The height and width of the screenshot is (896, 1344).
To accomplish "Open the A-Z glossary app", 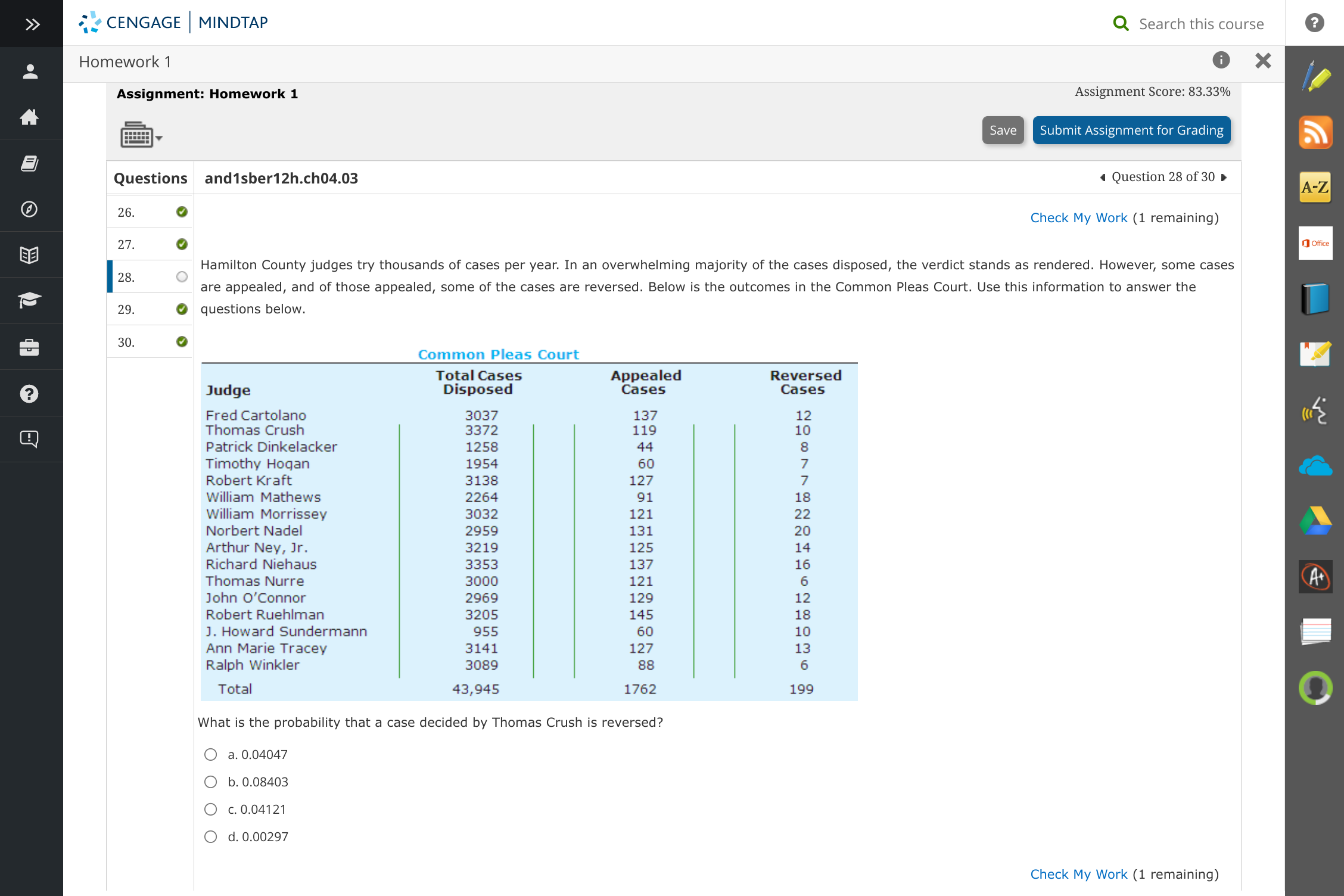I will pyautogui.click(x=1315, y=186).
